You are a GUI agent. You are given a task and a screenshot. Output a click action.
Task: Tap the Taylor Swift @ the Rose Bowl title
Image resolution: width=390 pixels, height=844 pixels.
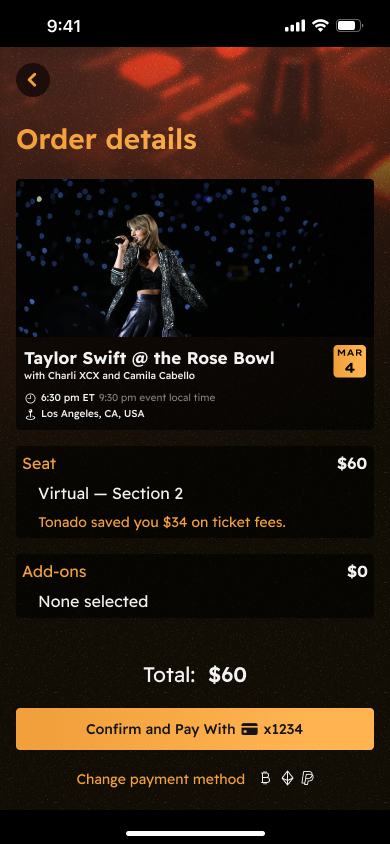tap(150, 358)
